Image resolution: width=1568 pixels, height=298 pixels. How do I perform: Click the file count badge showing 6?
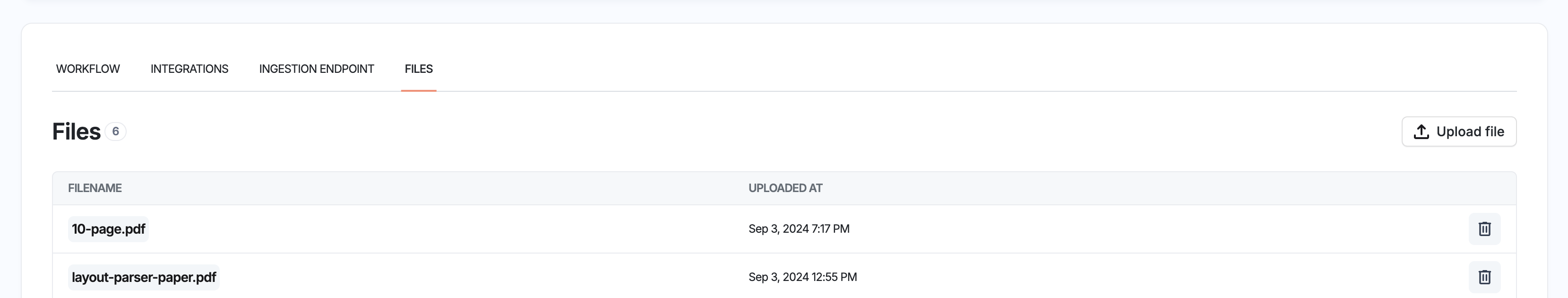(115, 131)
